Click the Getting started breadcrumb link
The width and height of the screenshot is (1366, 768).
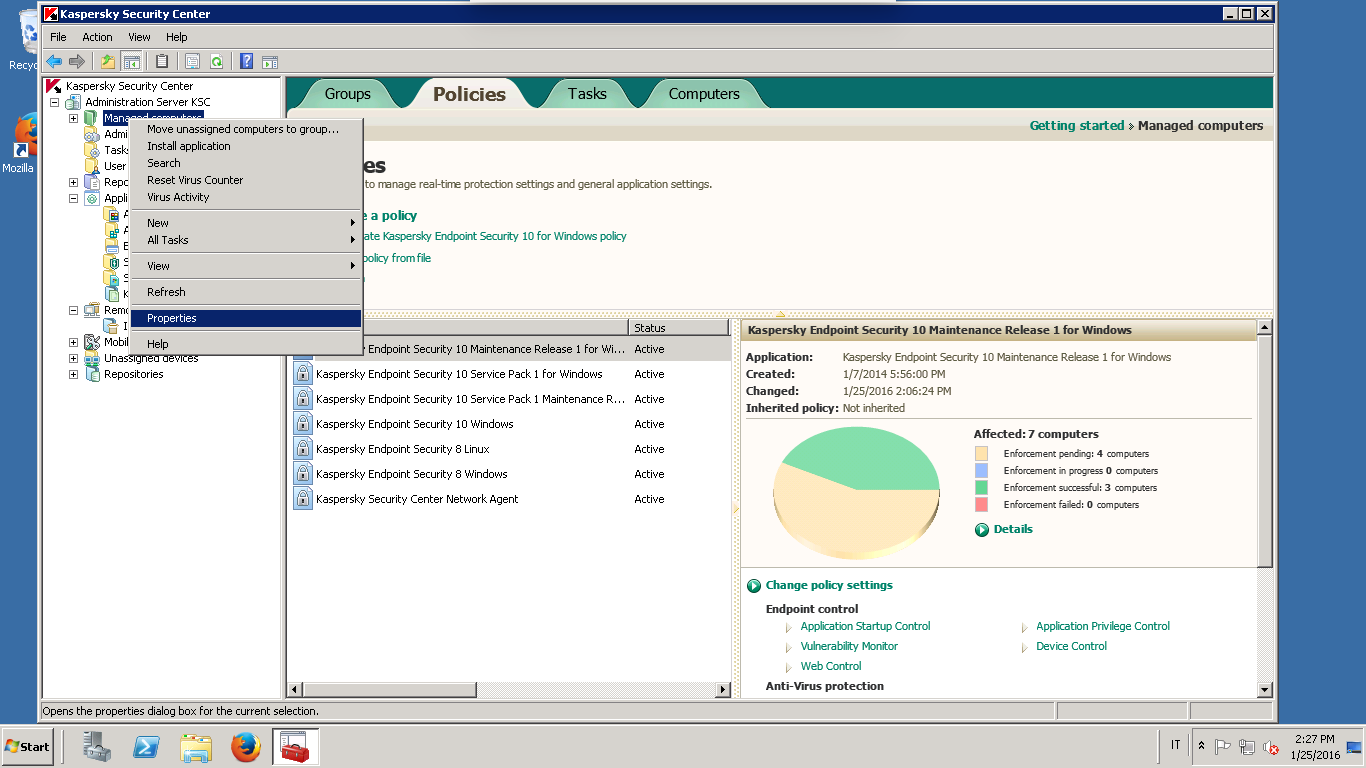tap(1077, 126)
